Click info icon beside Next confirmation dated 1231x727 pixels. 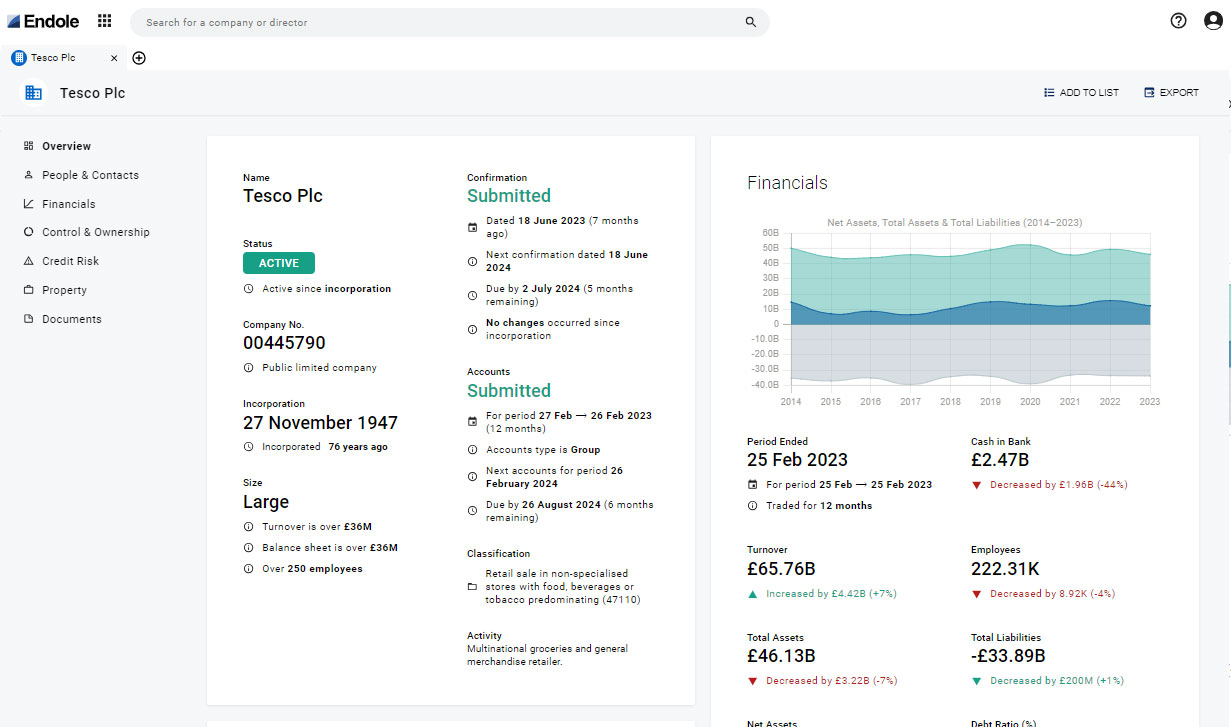pyautogui.click(x=472, y=261)
